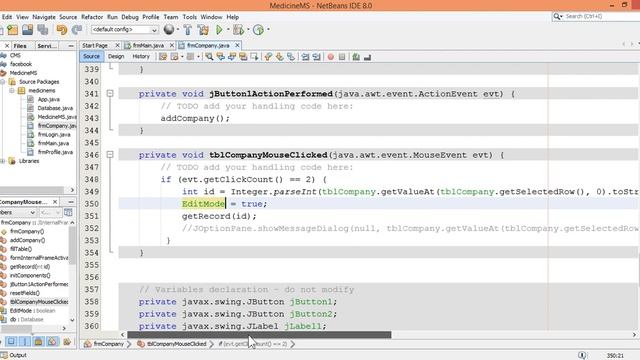This screenshot has width=640, height=360.
Task: Select frmProfile.java in the tree
Action: point(55,152)
